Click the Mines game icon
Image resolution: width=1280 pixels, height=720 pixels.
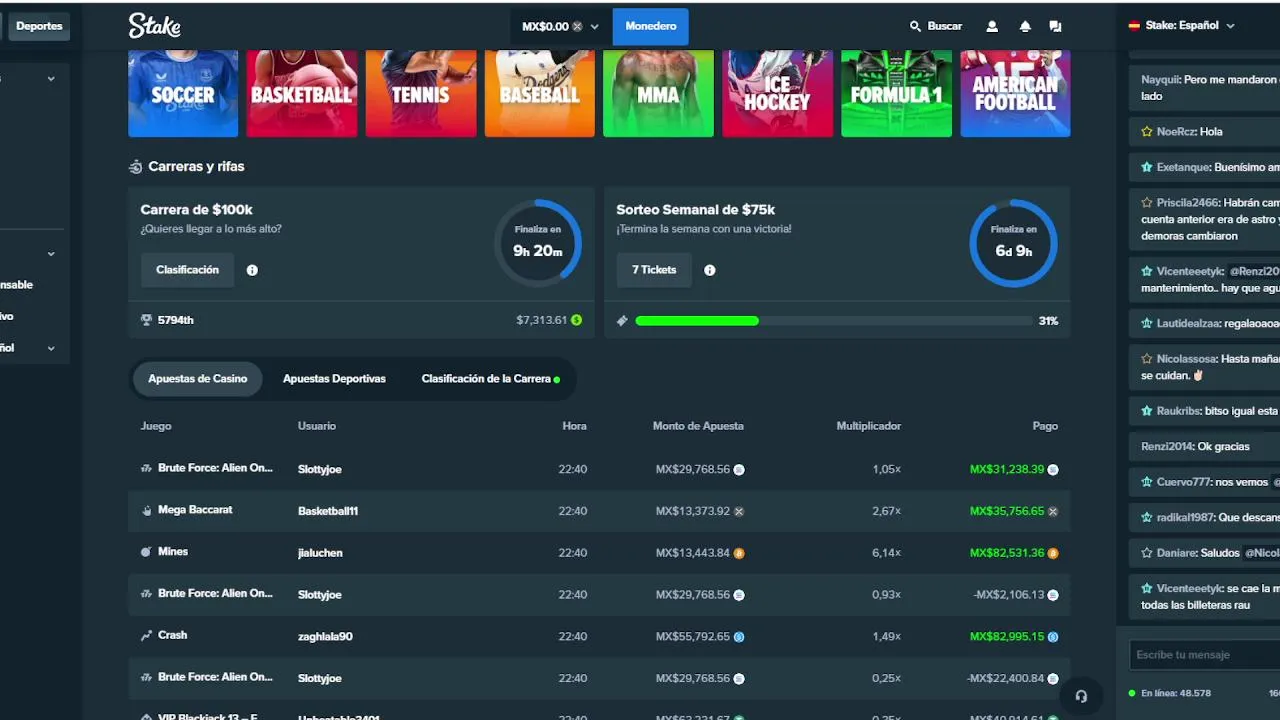(x=146, y=552)
